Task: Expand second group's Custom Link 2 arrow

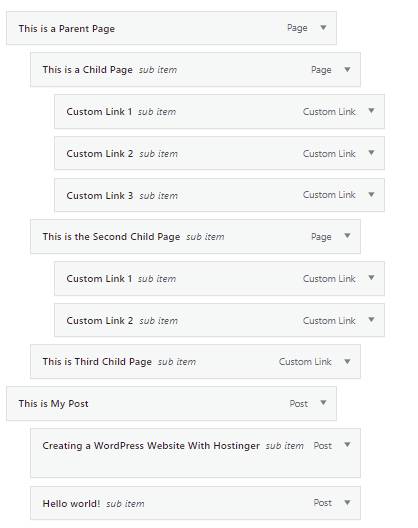Action: pos(371,320)
